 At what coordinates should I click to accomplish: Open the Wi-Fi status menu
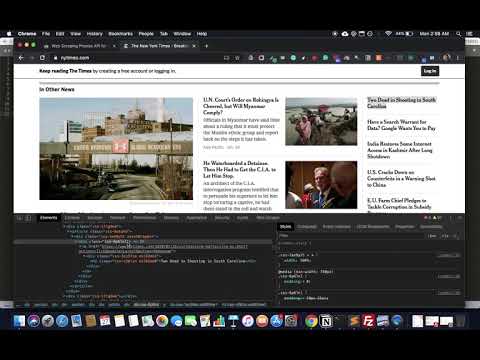click(388, 34)
